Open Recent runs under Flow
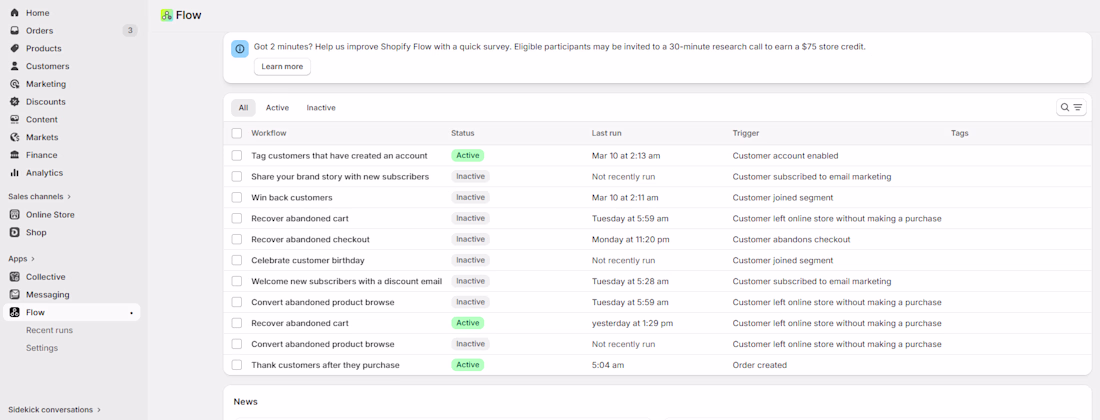 tap(49, 330)
